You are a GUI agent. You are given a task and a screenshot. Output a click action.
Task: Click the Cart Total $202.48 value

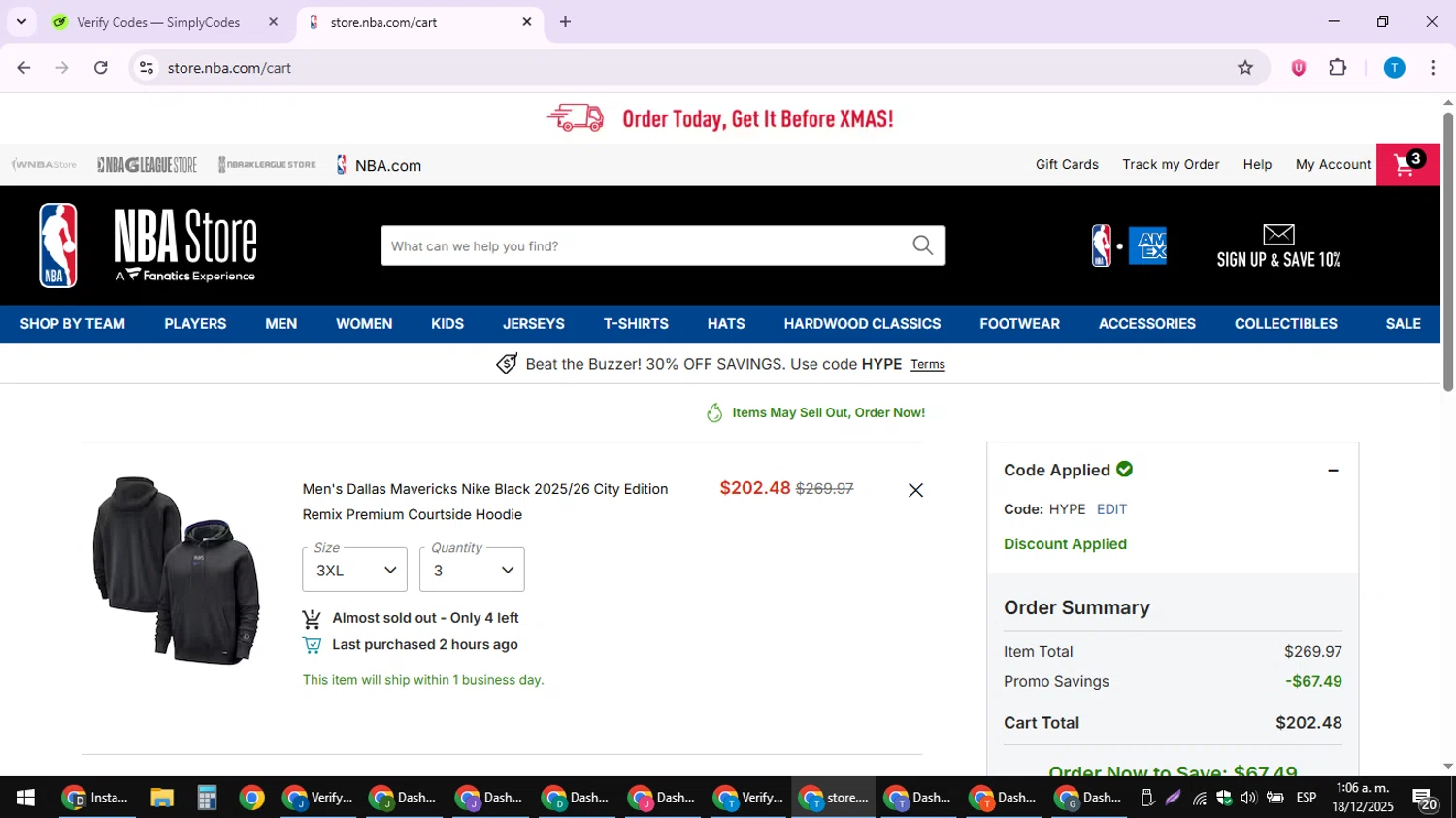(1308, 723)
